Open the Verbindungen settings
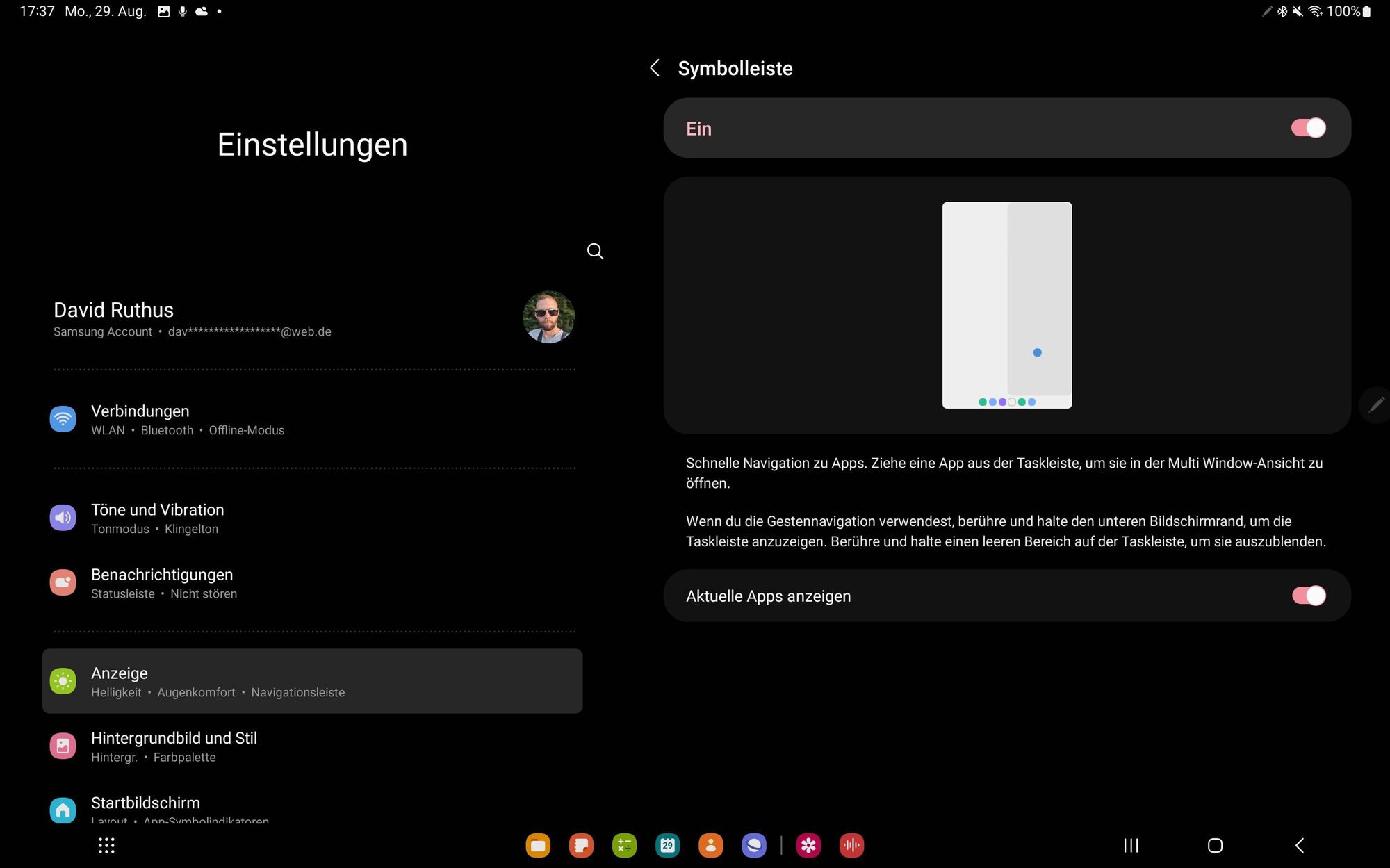 pyautogui.click(x=312, y=420)
